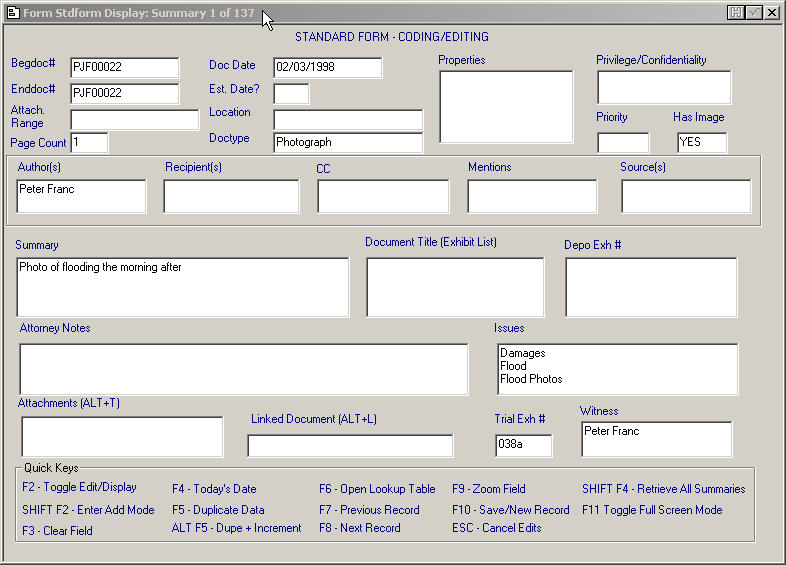Click the Mentions input field
This screenshot has width=786, height=565.
[532, 196]
